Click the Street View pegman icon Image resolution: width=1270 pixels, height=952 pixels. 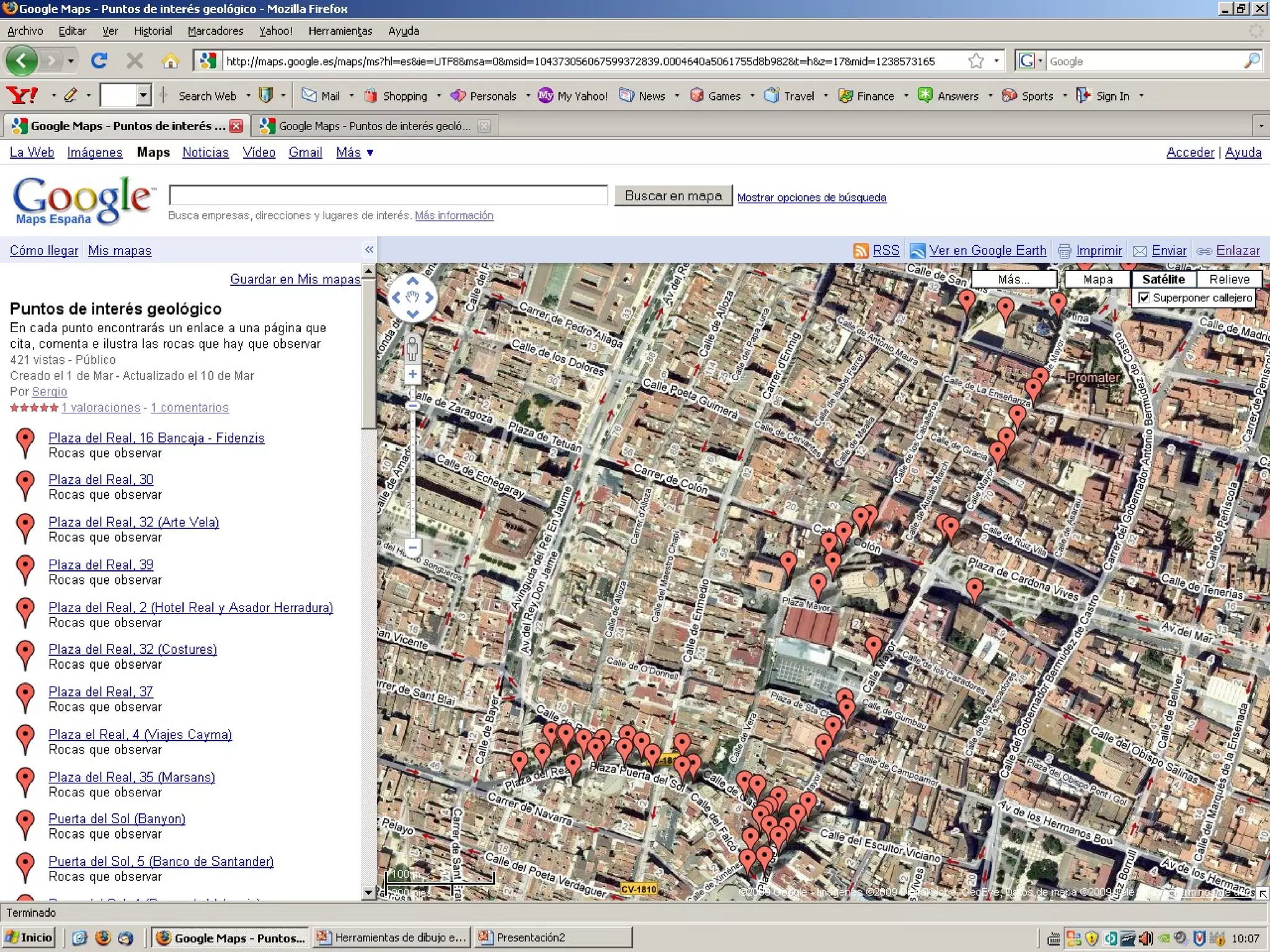coord(412,350)
